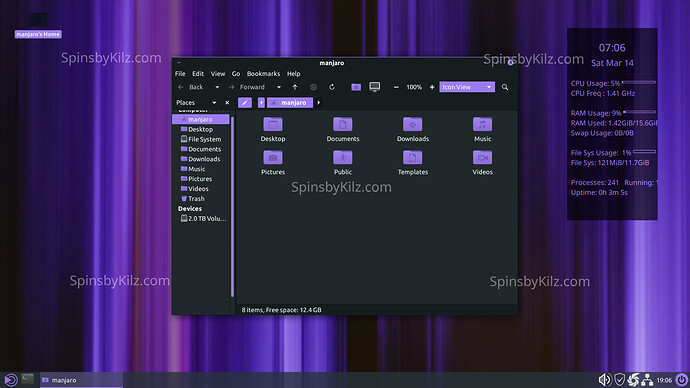This screenshot has height=388, width=690.
Task: Open the Pictures folder icon
Action: point(273,157)
